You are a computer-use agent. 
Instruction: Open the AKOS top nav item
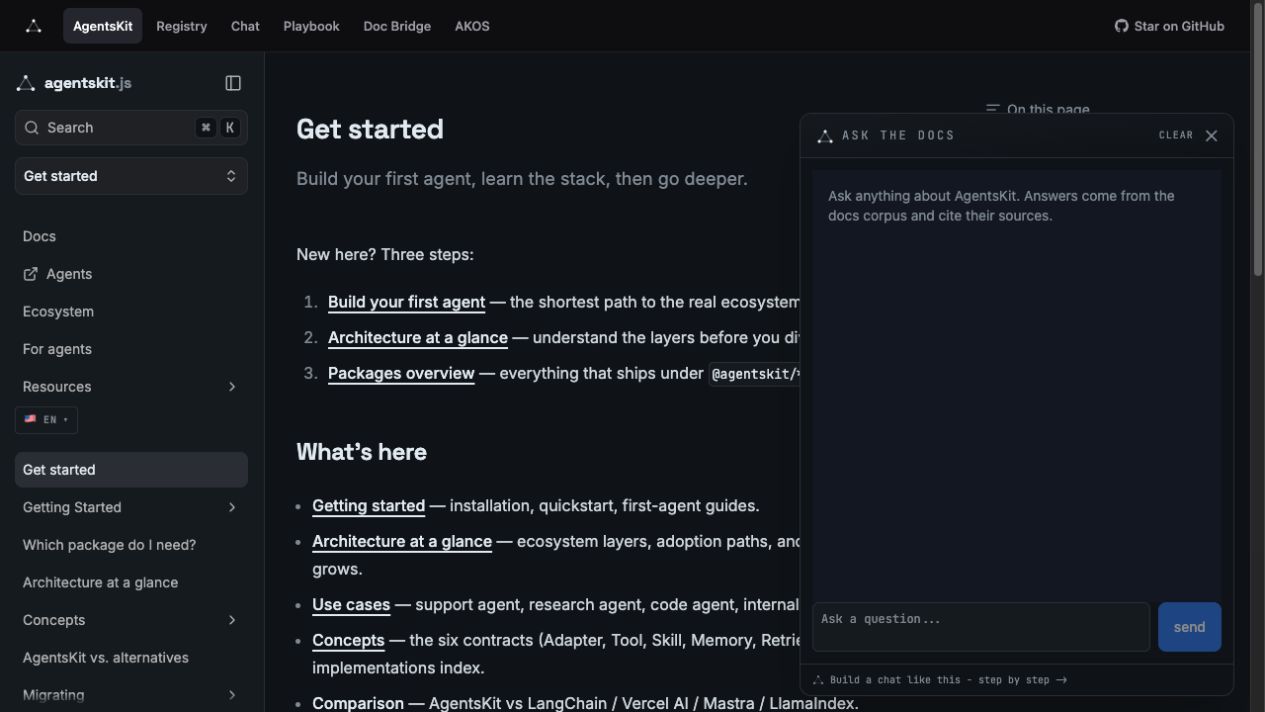pos(472,26)
